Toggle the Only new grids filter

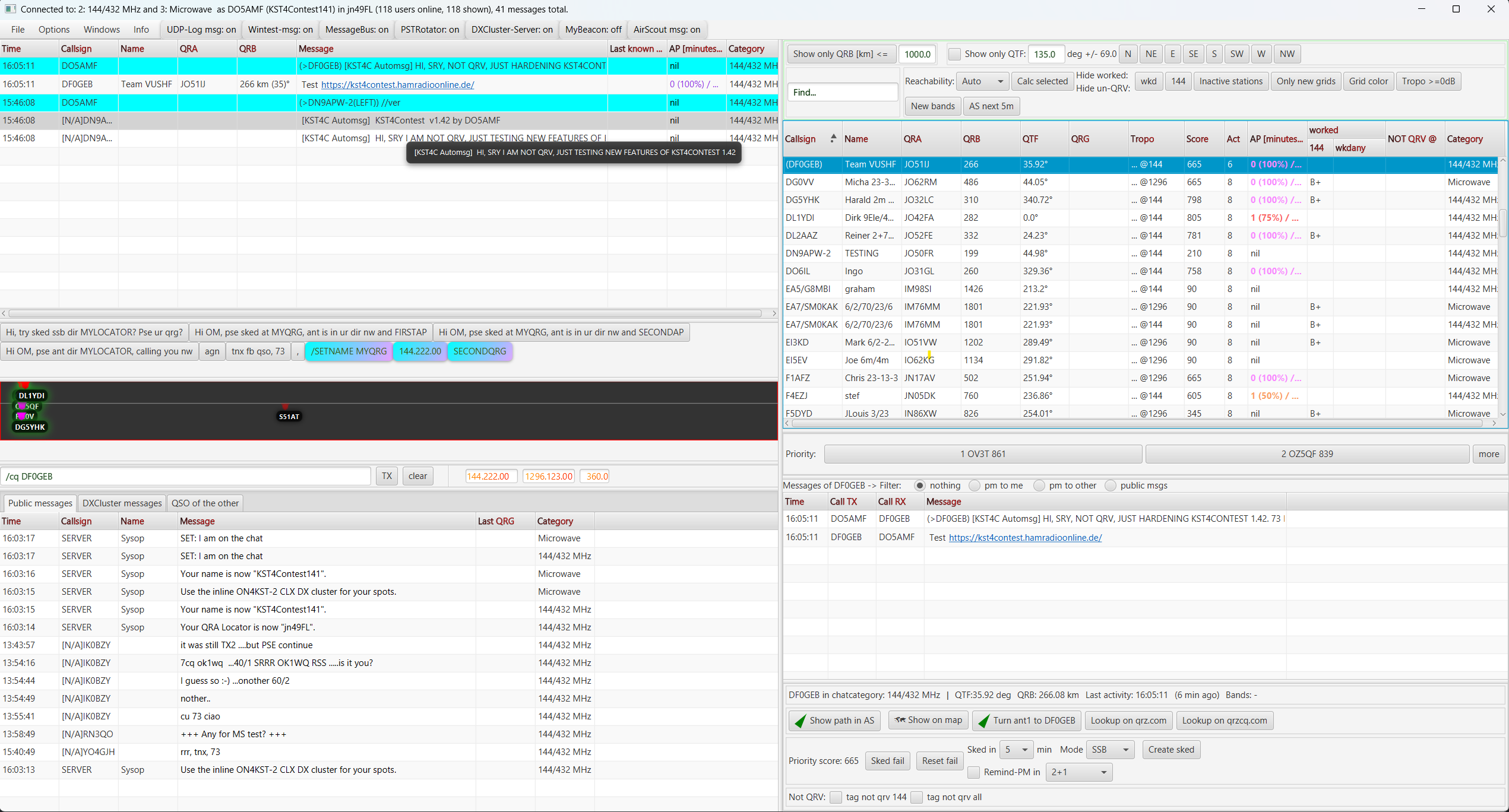1306,81
